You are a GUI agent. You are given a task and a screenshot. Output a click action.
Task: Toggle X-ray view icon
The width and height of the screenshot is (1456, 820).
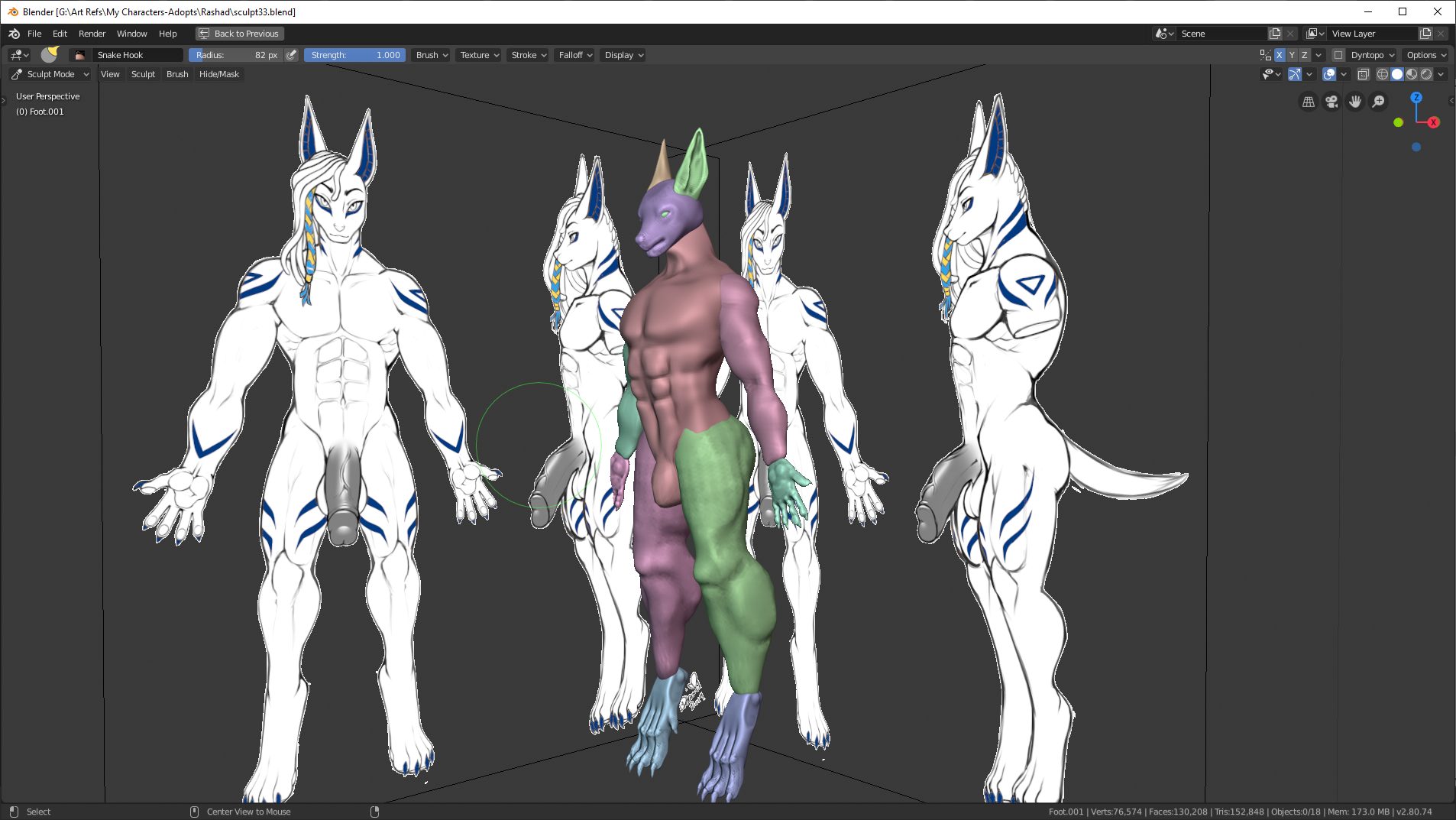[x=1364, y=74]
